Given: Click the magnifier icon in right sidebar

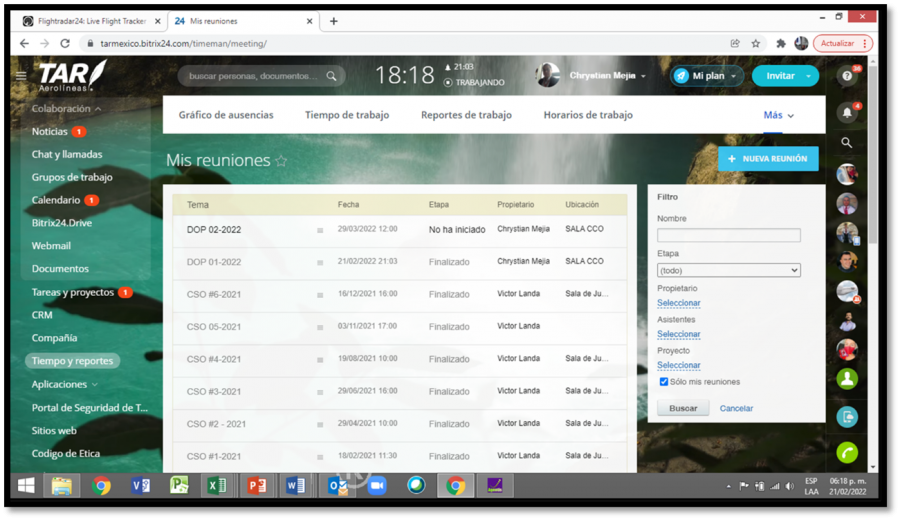Looking at the screenshot, I should [847, 144].
